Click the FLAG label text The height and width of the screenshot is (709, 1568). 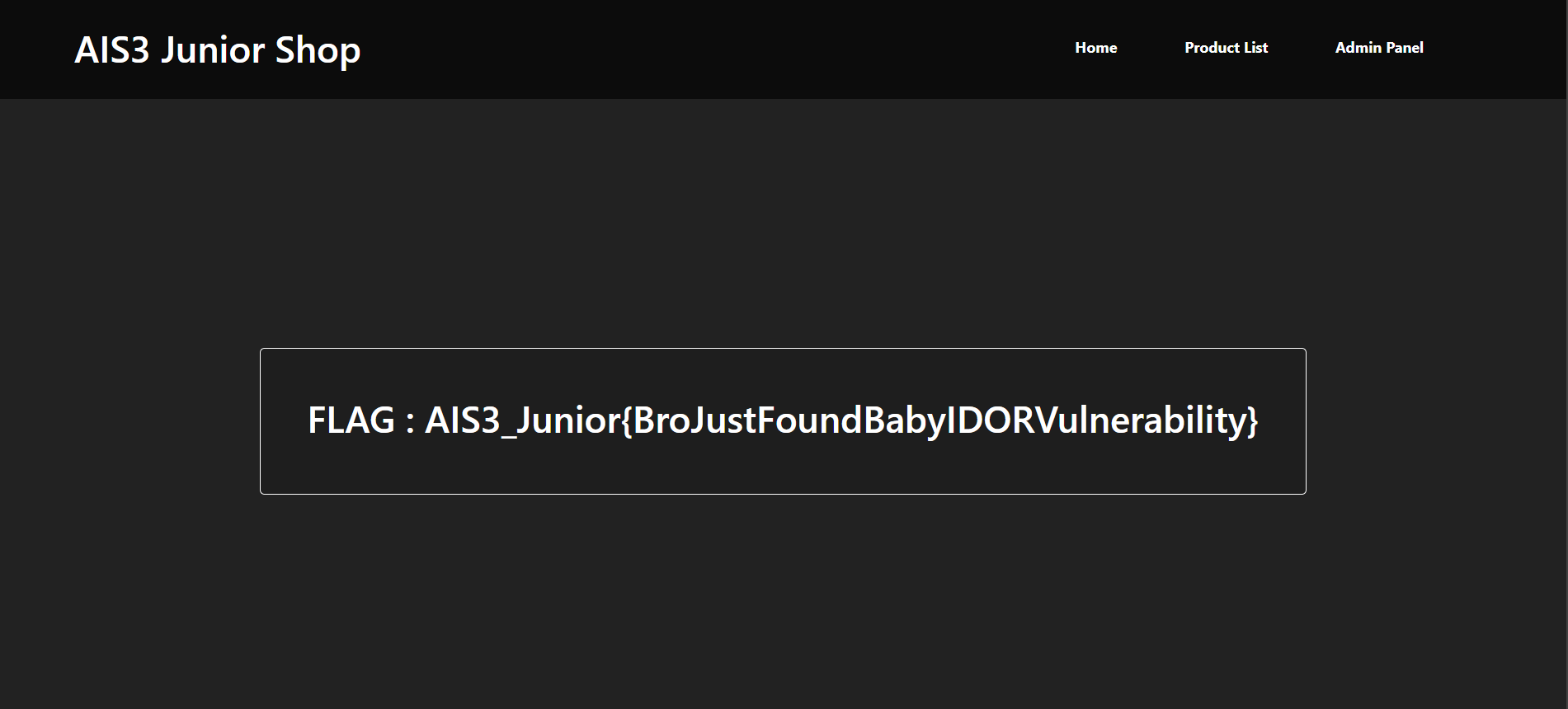351,420
